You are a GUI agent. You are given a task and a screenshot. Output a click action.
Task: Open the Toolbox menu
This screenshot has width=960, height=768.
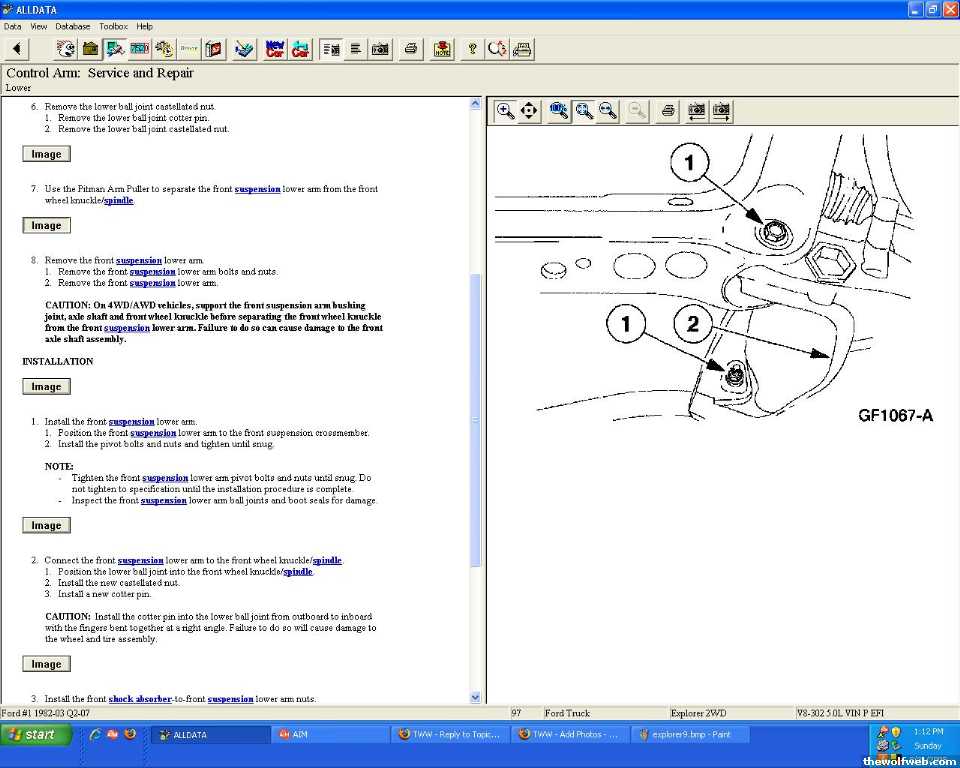click(113, 26)
